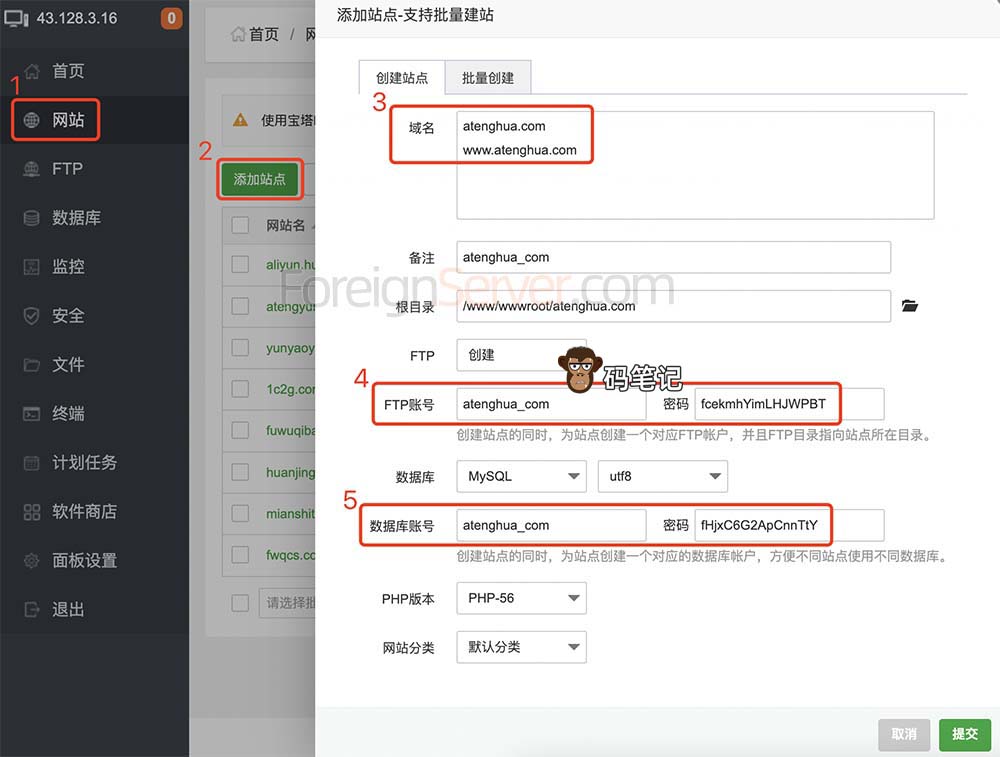
Task: Open the FTP section icon in the sidebar
Action: (x=32, y=169)
